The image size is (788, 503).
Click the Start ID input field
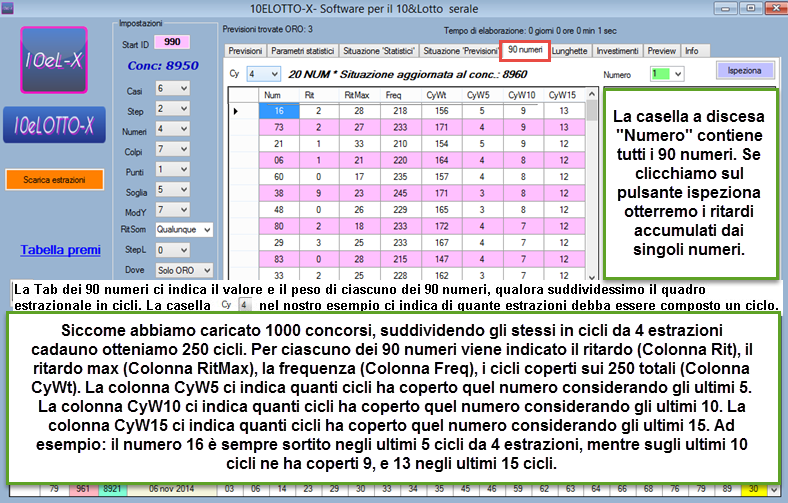tap(172, 42)
